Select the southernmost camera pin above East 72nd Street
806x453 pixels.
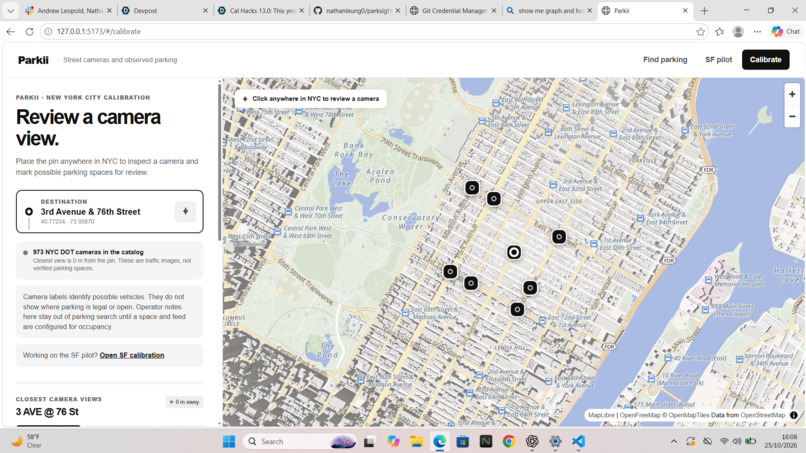[x=517, y=309]
